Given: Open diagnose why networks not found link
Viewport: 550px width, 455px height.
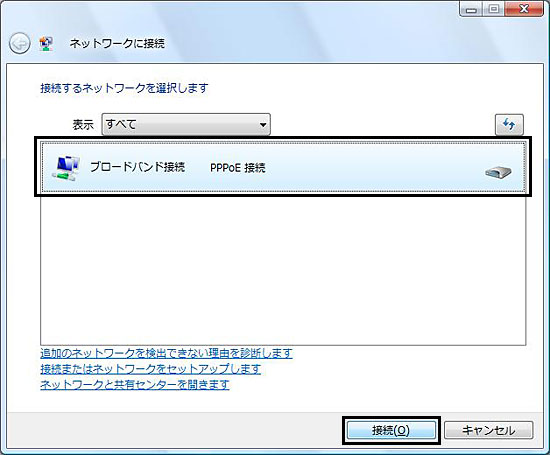Looking at the screenshot, I should pyautogui.click(x=166, y=353).
